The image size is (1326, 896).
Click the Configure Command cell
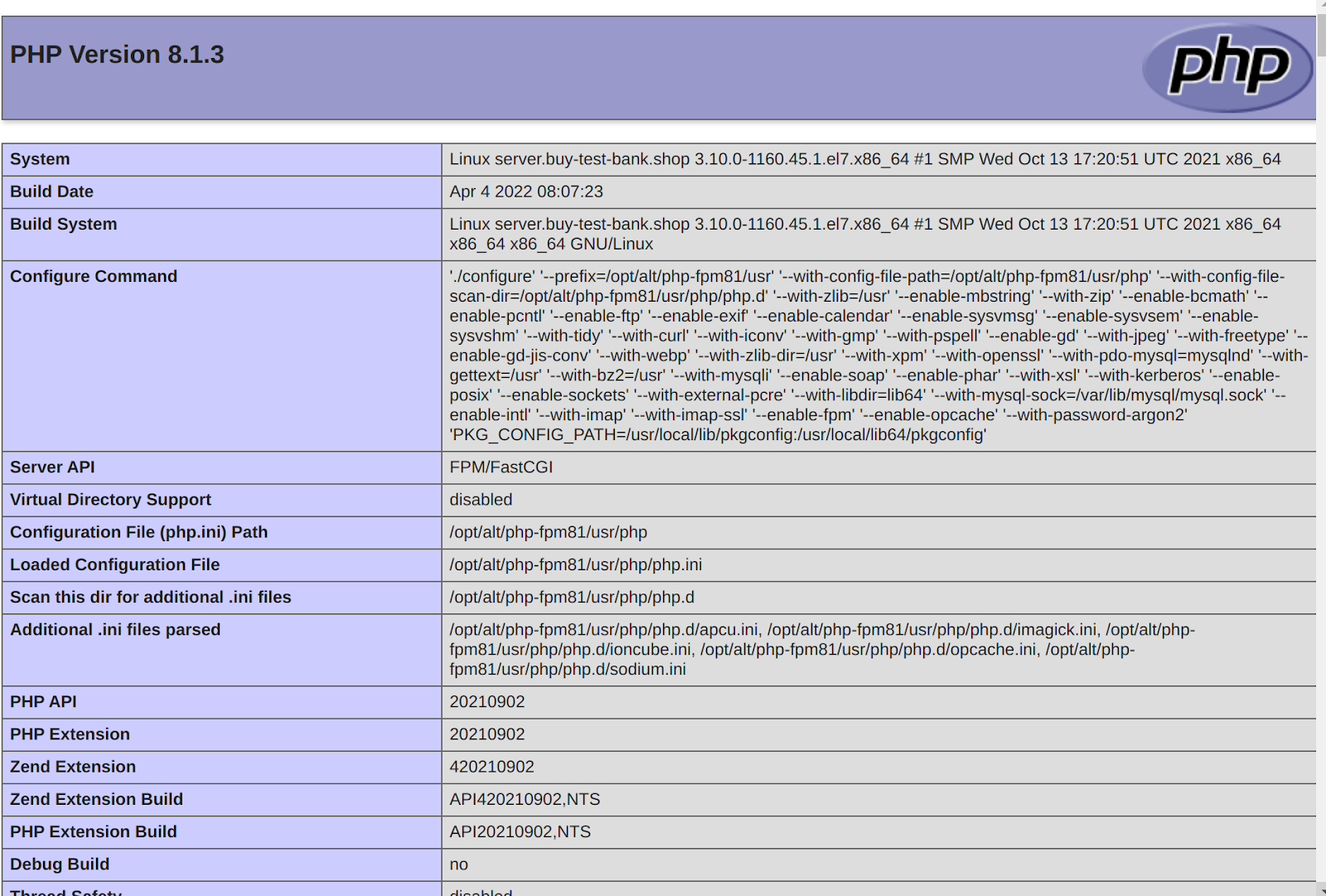(x=870, y=355)
